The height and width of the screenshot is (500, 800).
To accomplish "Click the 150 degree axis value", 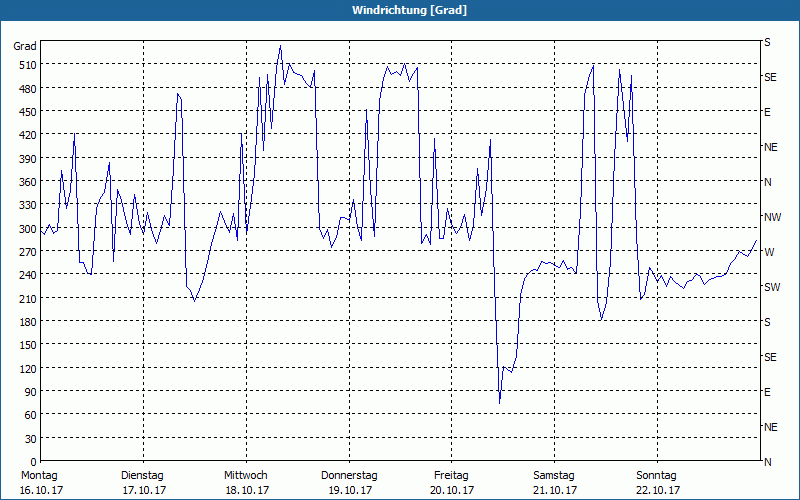I will coord(28,345).
